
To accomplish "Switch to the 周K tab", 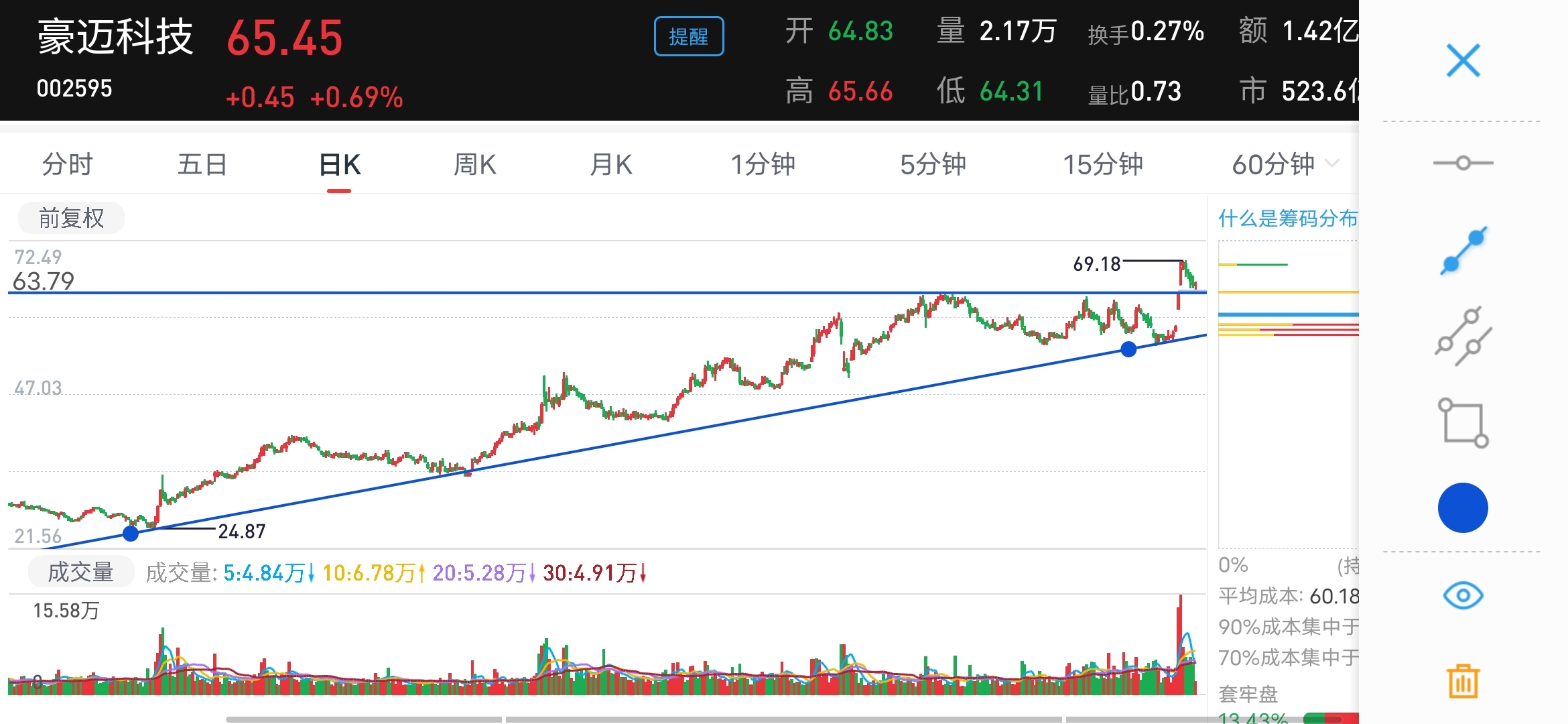I will [x=474, y=164].
